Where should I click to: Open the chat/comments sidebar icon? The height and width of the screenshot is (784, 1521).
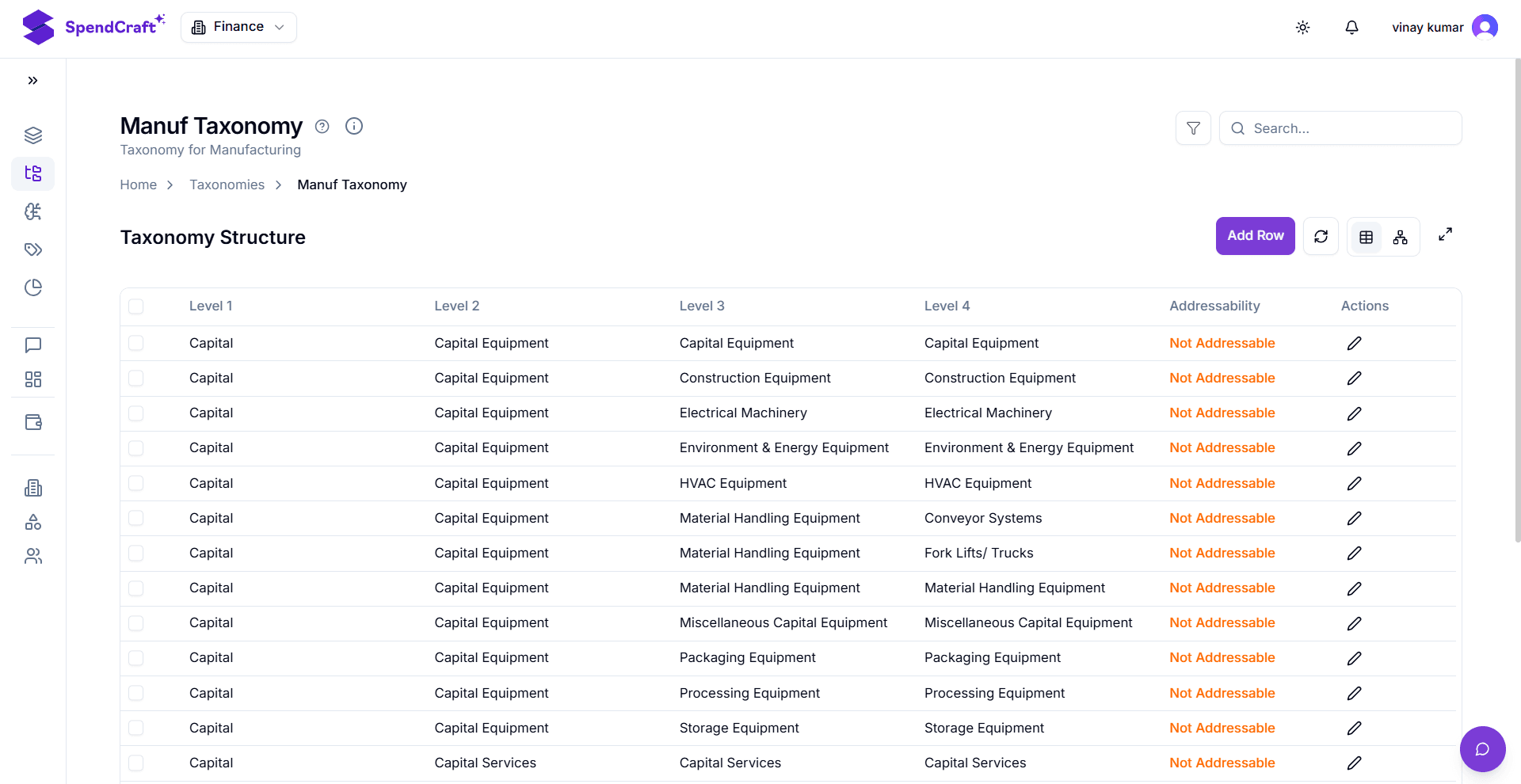pyautogui.click(x=32, y=345)
